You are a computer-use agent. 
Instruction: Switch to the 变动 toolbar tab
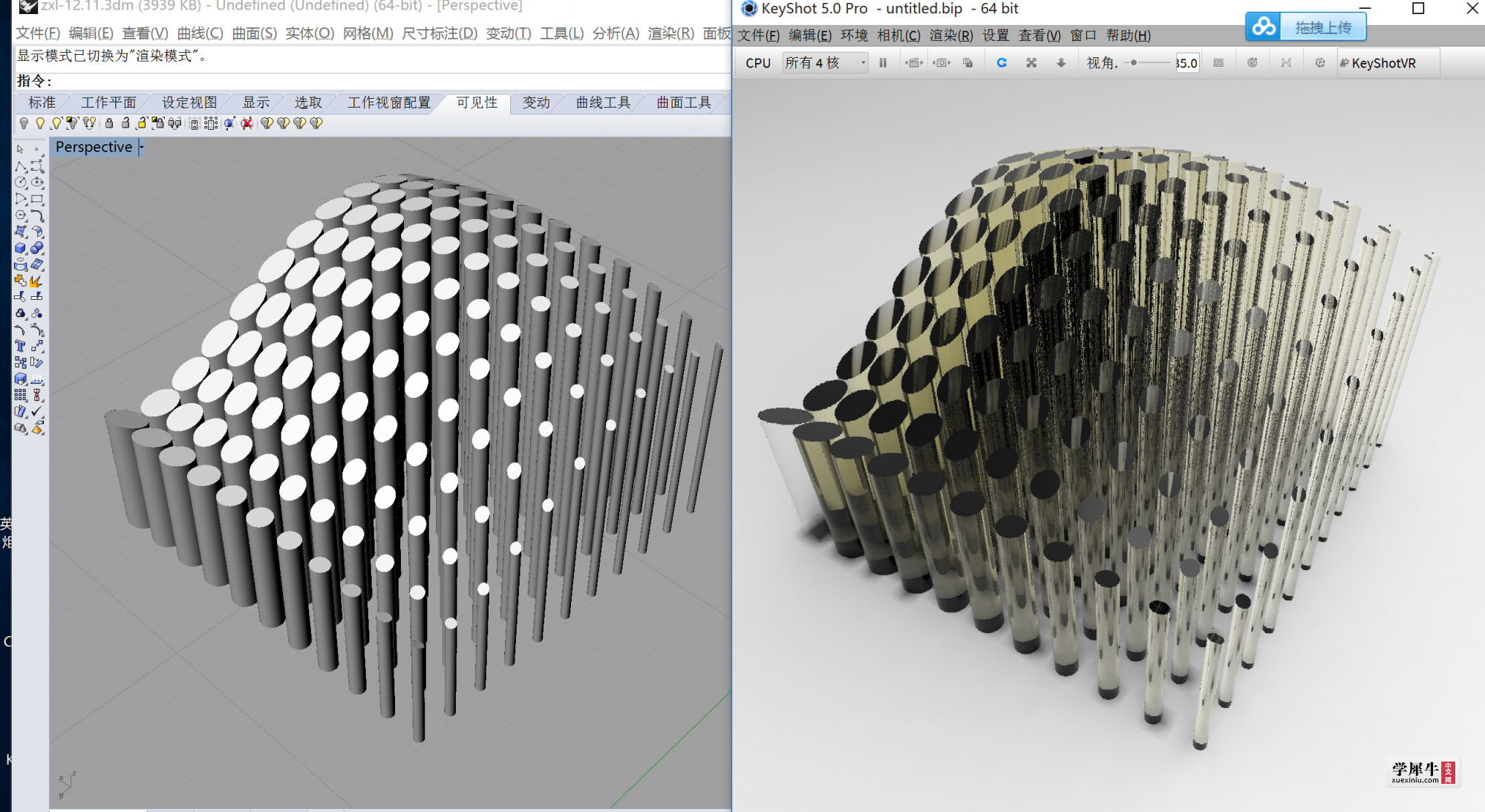coord(536,103)
